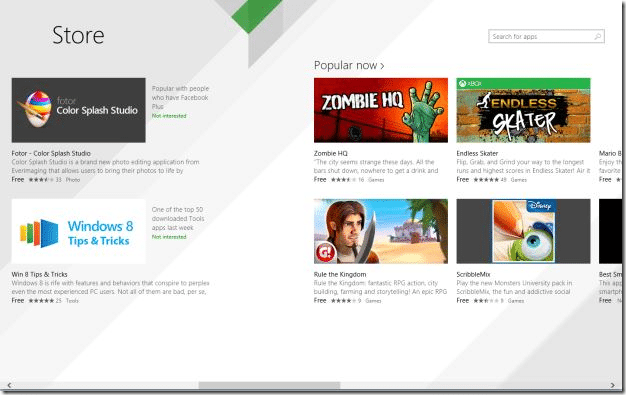Click the Games category label under Endless Skater
Screen dimensions: 626x395
[519, 180]
